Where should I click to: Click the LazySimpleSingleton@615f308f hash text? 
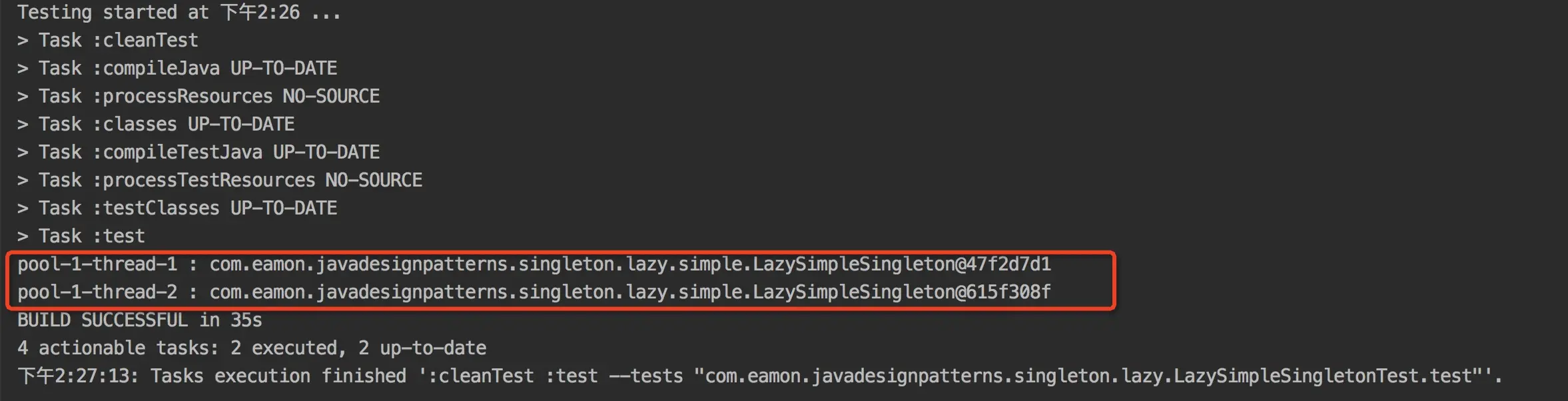(x=902, y=292)
